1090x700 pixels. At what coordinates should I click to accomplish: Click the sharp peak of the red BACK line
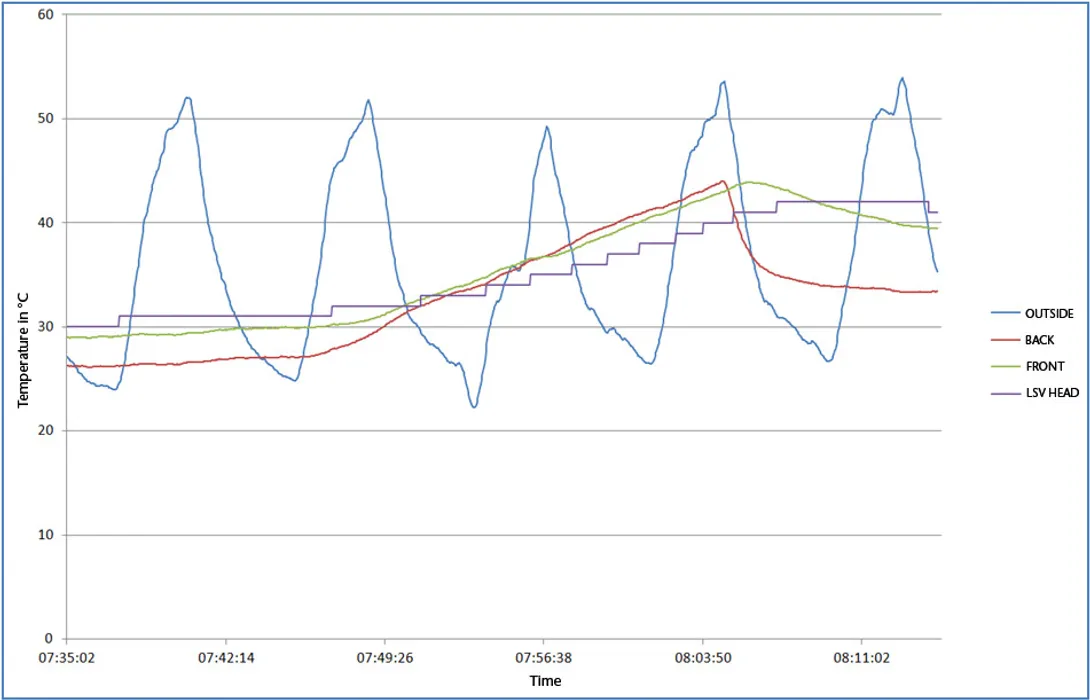point(722,181)
